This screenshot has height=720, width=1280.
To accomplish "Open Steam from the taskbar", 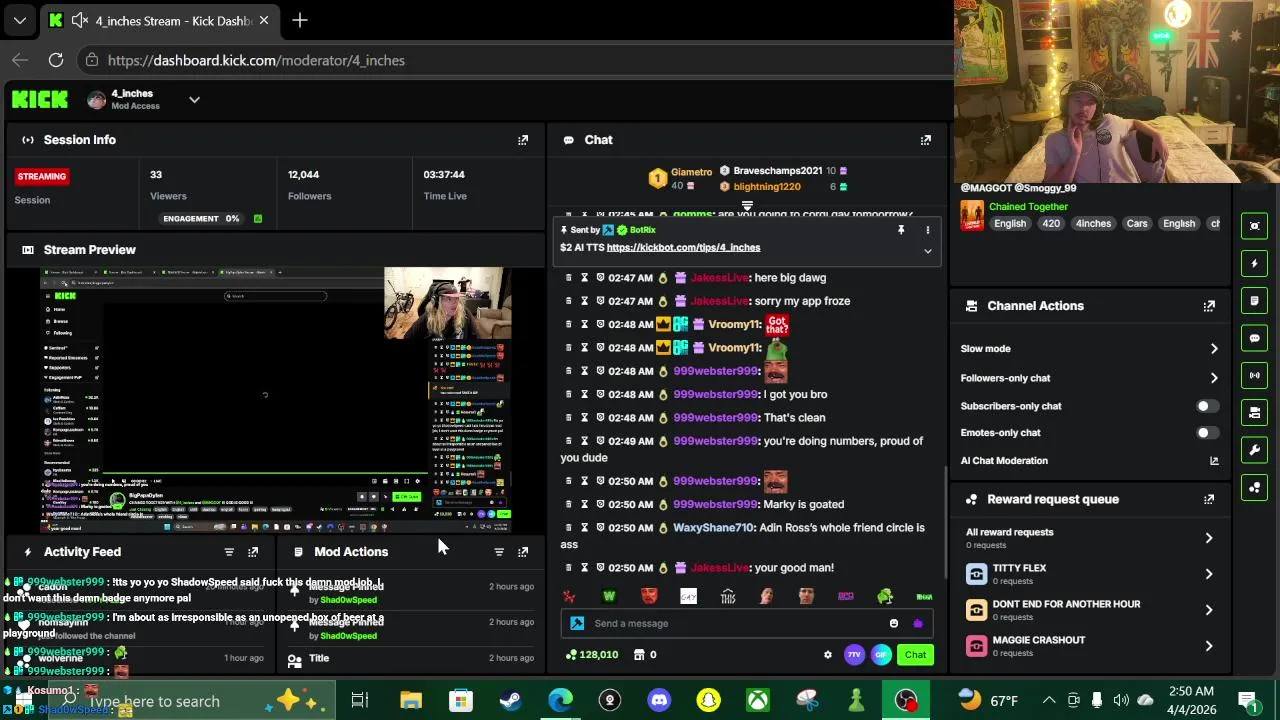I will [x=510, y=700].
